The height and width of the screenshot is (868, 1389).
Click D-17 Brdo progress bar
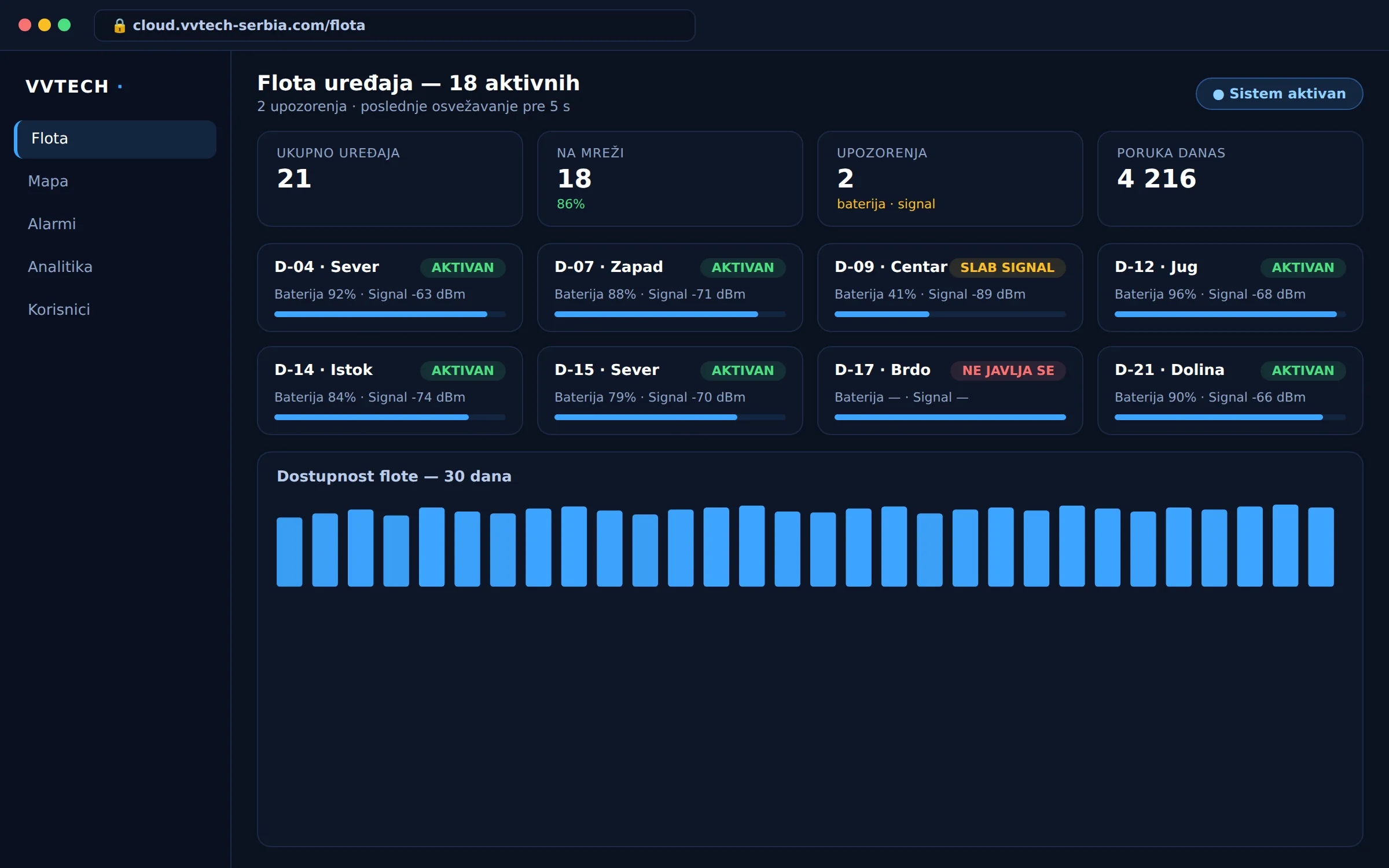click(950, 417)
